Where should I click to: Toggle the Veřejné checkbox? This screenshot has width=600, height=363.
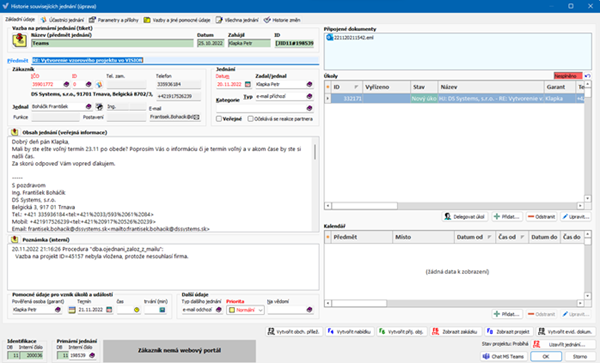coord(219,119)
